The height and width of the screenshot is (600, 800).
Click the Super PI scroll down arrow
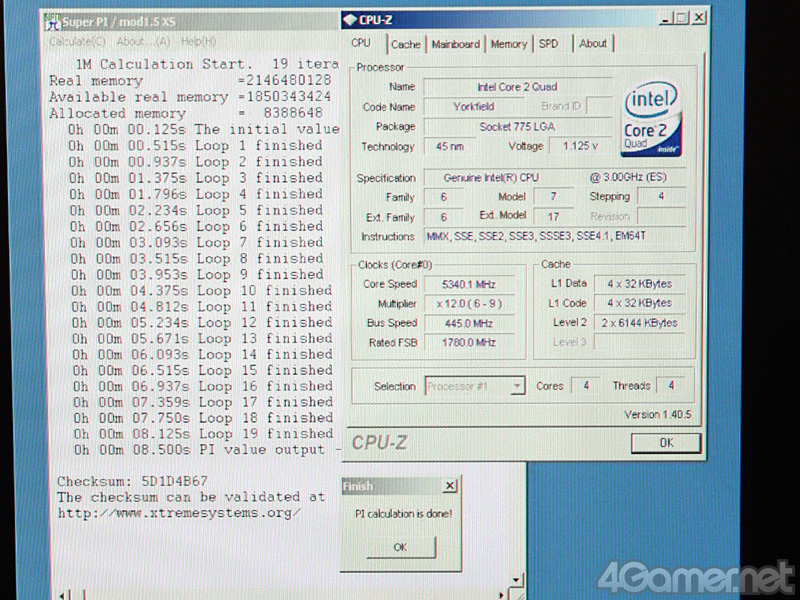coord(516,579)
